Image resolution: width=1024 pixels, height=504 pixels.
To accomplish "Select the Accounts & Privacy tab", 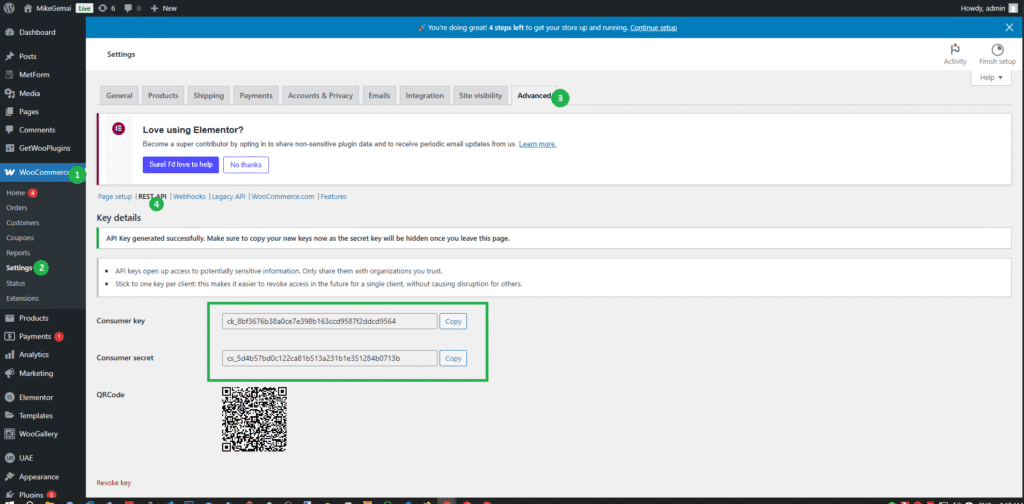I will click(320, 95).
